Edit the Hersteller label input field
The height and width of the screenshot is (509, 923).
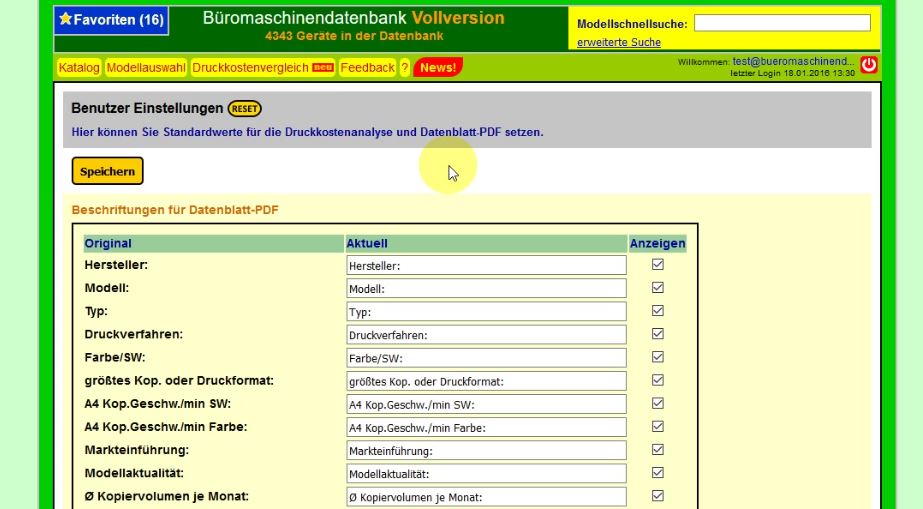click(486, 265)
